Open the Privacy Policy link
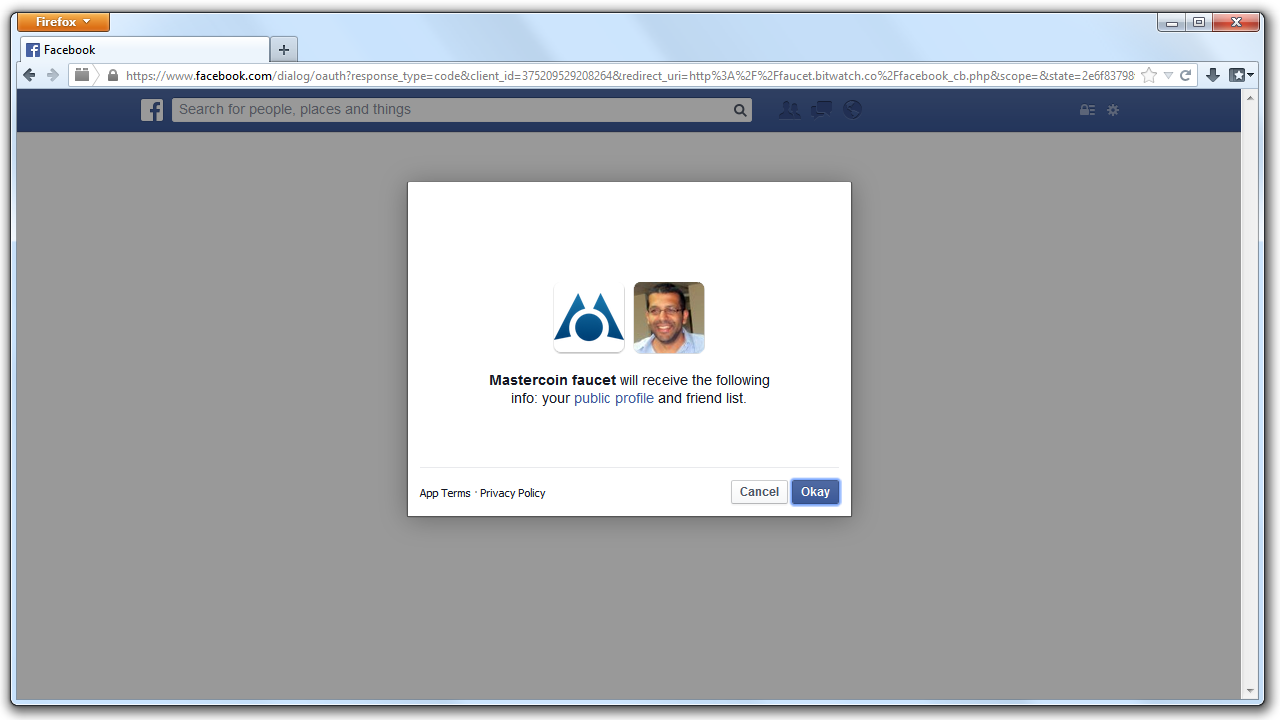The width and height of the screenshot is (1280, 720). coord(513,493)
